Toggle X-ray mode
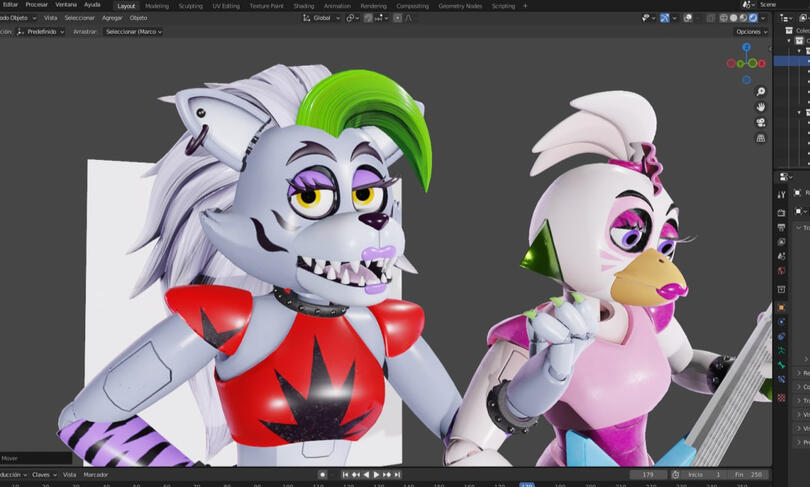The image size is (810, 487). pyautogui.click(x=711, y=18)
